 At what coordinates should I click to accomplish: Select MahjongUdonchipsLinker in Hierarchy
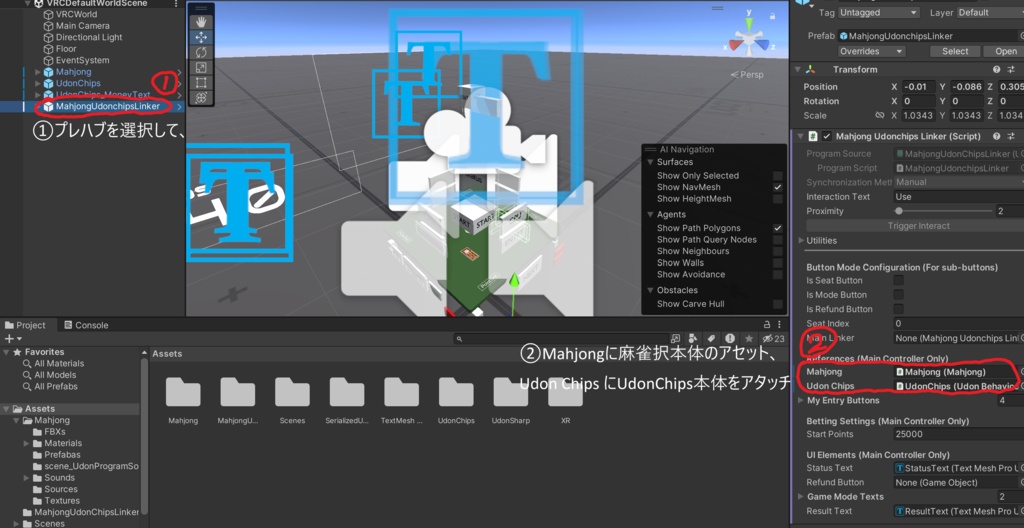tap(108, 106)
